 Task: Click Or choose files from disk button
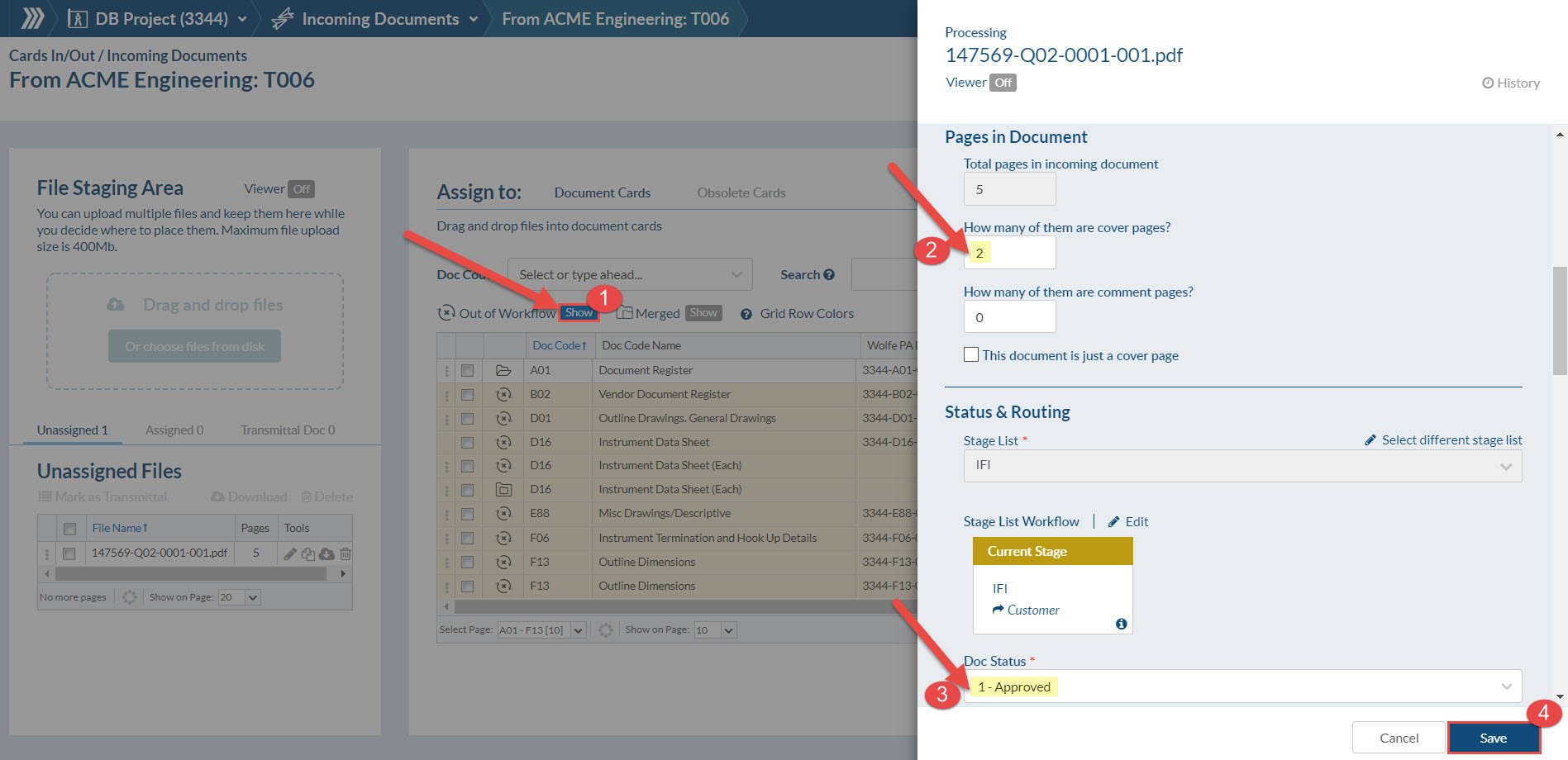click(194, 346)
